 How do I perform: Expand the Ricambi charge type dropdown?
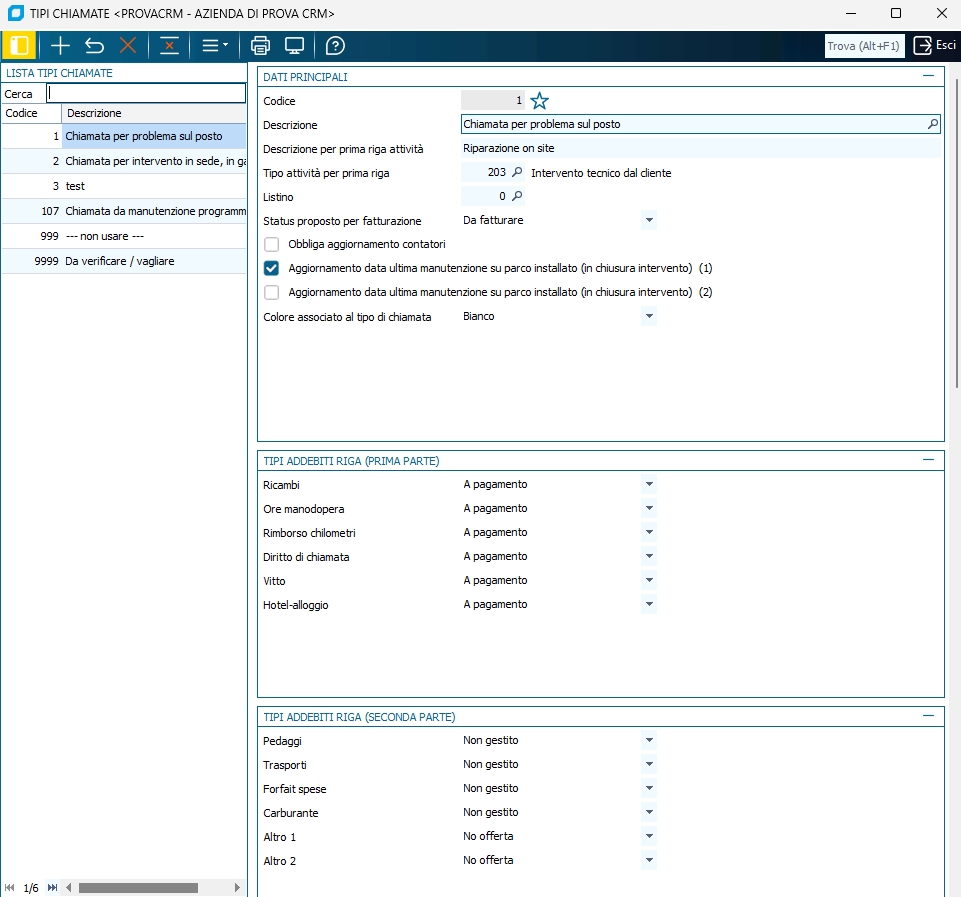(648, 484)
